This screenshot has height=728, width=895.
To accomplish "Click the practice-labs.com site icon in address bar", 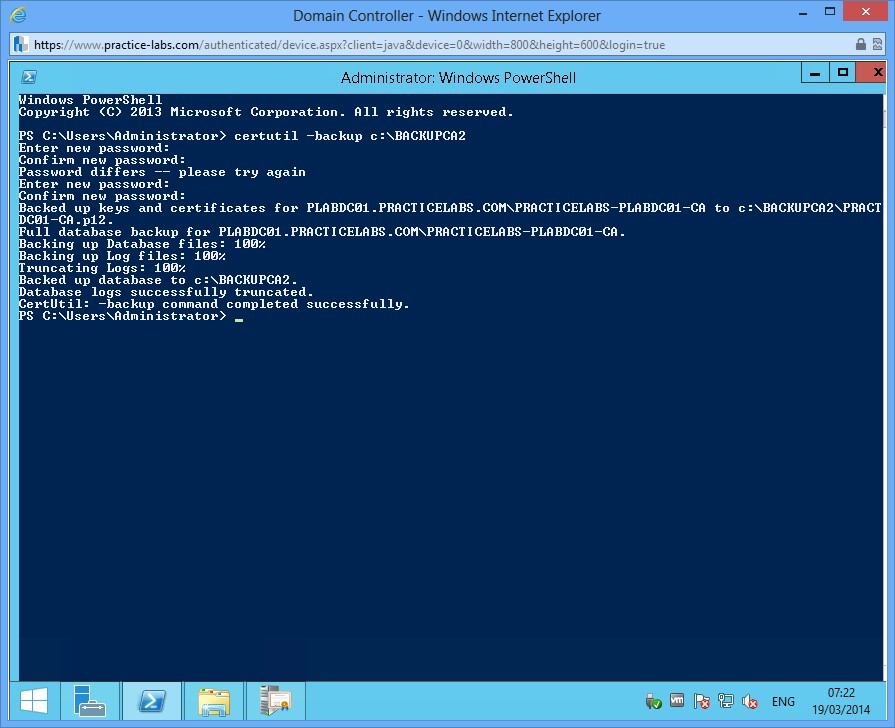I will tap(20, 44).
